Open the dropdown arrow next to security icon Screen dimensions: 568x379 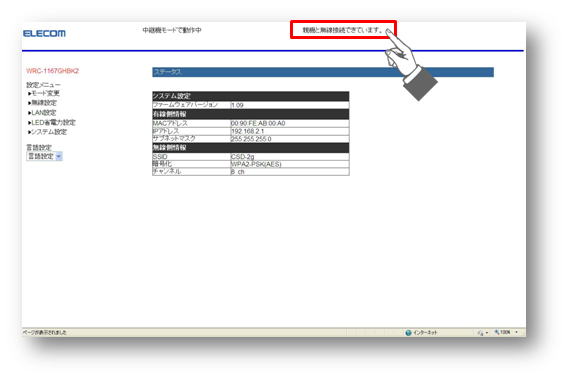[487, 333]
